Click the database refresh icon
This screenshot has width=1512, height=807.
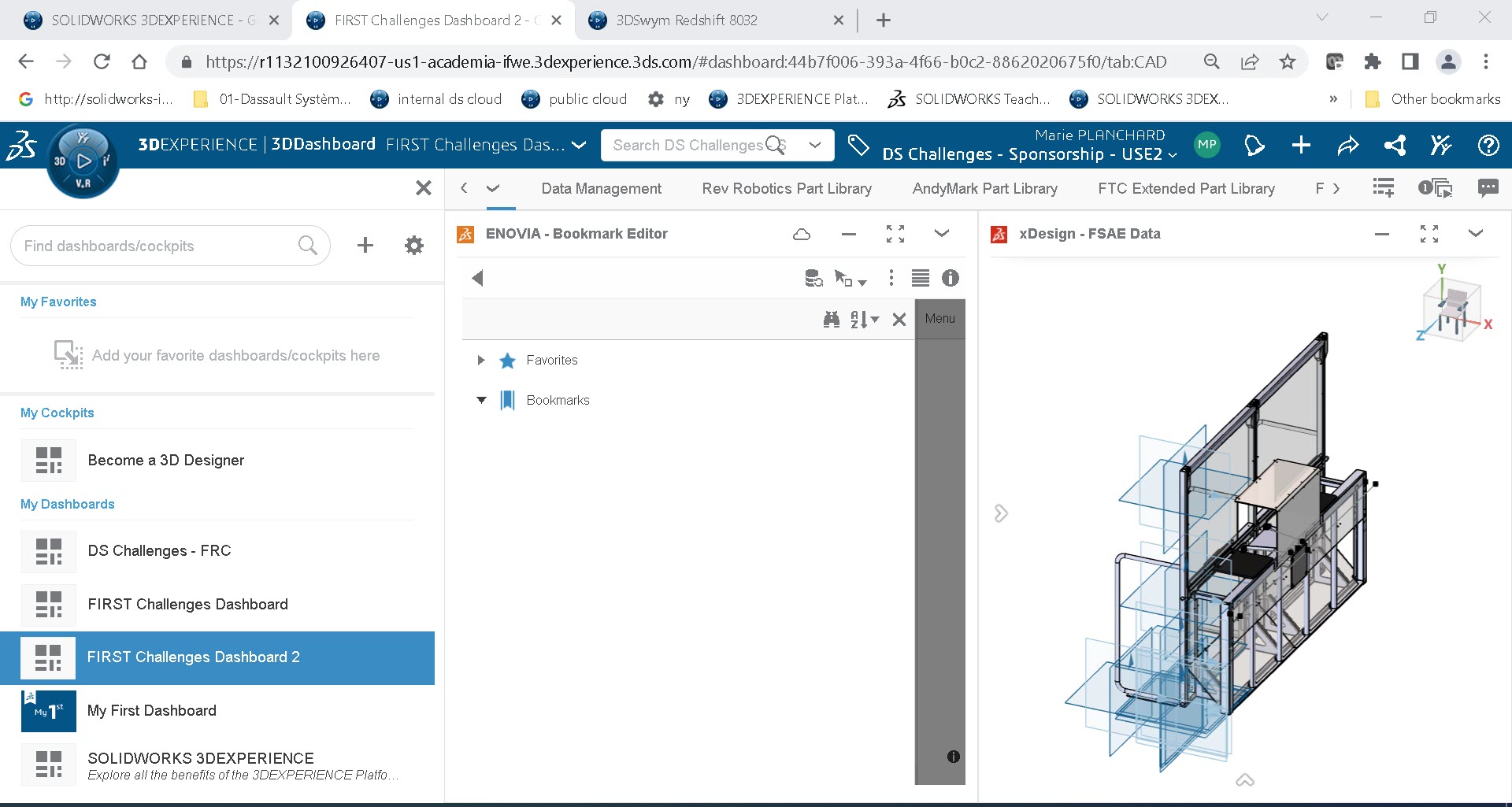[x=813, y=278]
